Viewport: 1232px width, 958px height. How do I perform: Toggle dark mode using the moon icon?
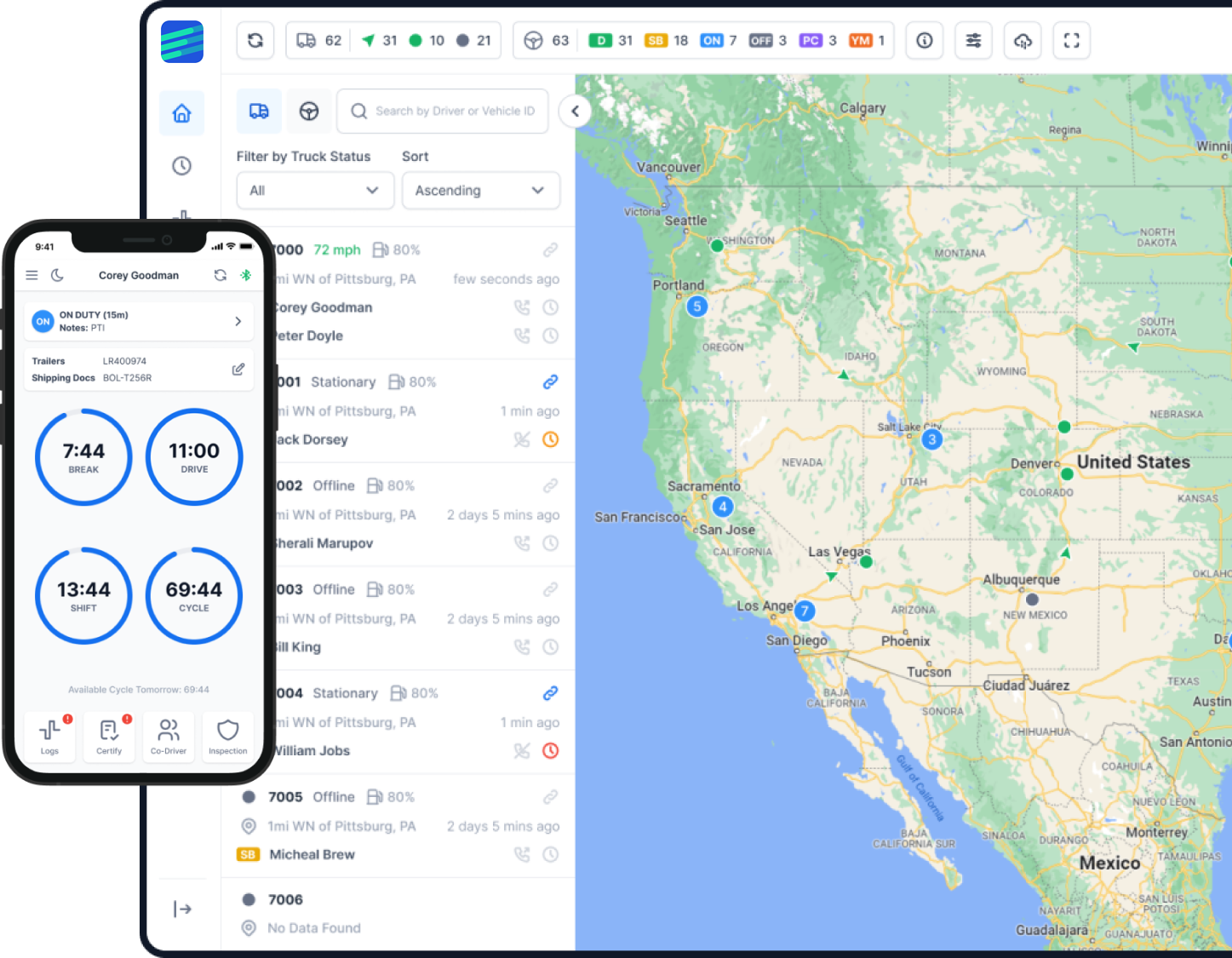(x=56, y=274)
